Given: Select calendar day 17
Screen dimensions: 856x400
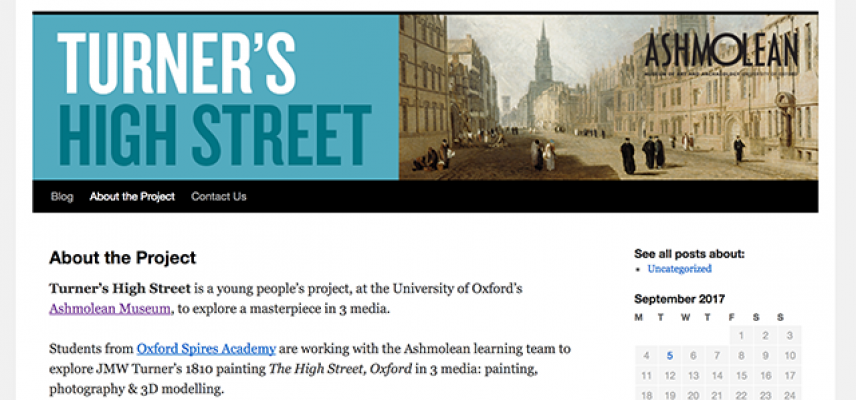Looking at the screenshot, I should click(x=790, y=376).
